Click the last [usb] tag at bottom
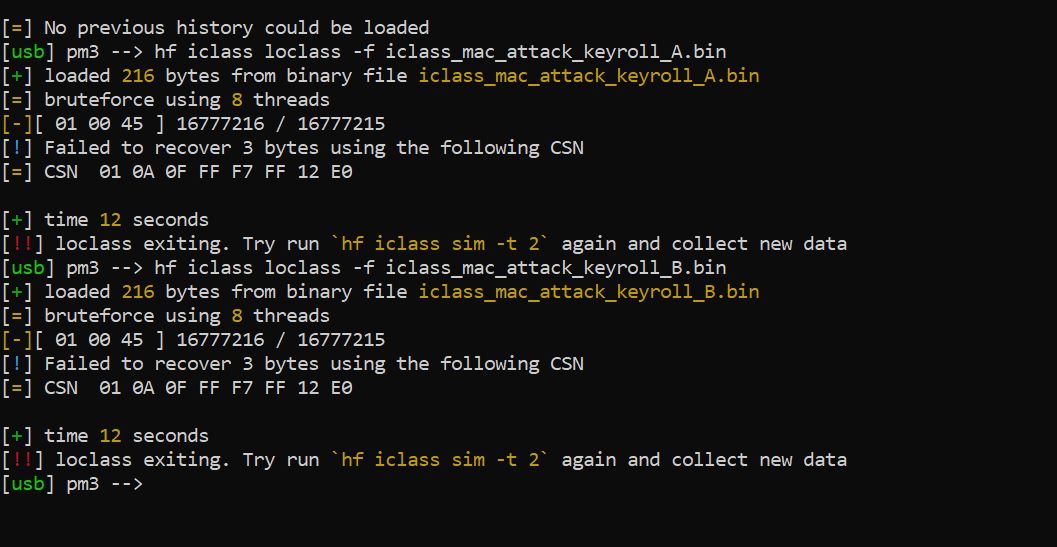The image size is (1057, 547). click(x=28, y=484)
